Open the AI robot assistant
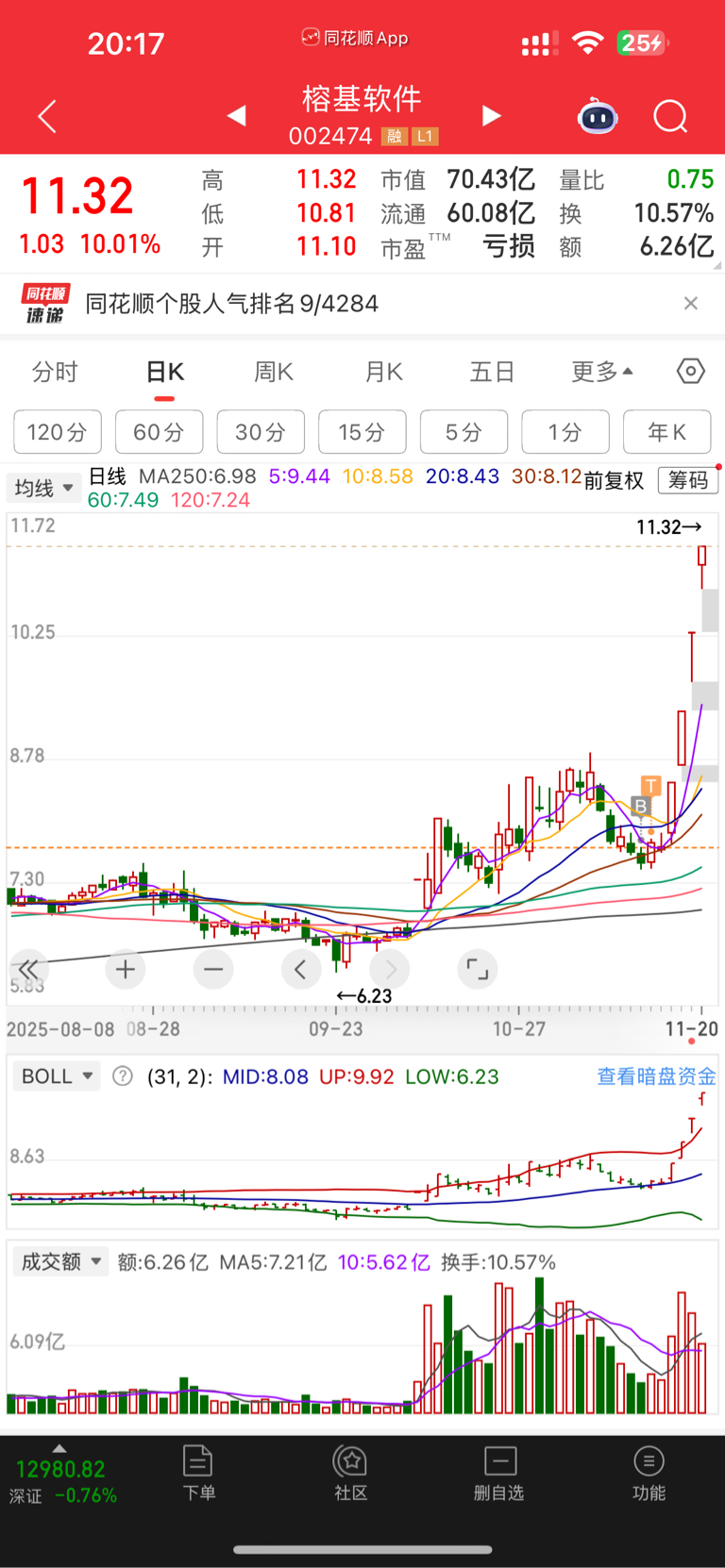This screenshot has height=1568, width=725. [598, 116]
